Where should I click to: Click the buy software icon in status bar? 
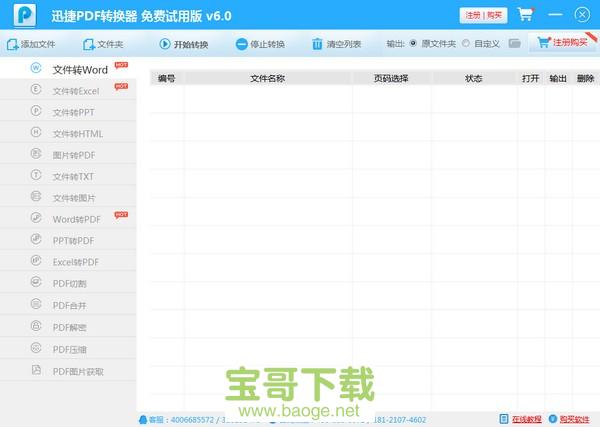point(553,419)
